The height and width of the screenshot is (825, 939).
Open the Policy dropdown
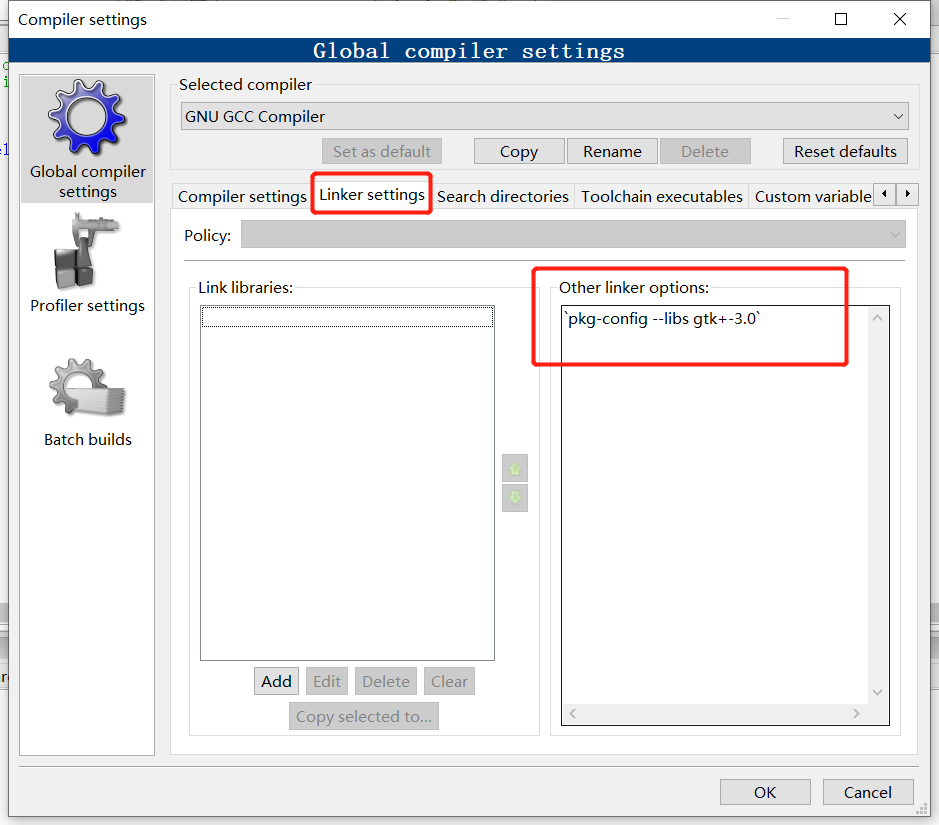point(570,235)
